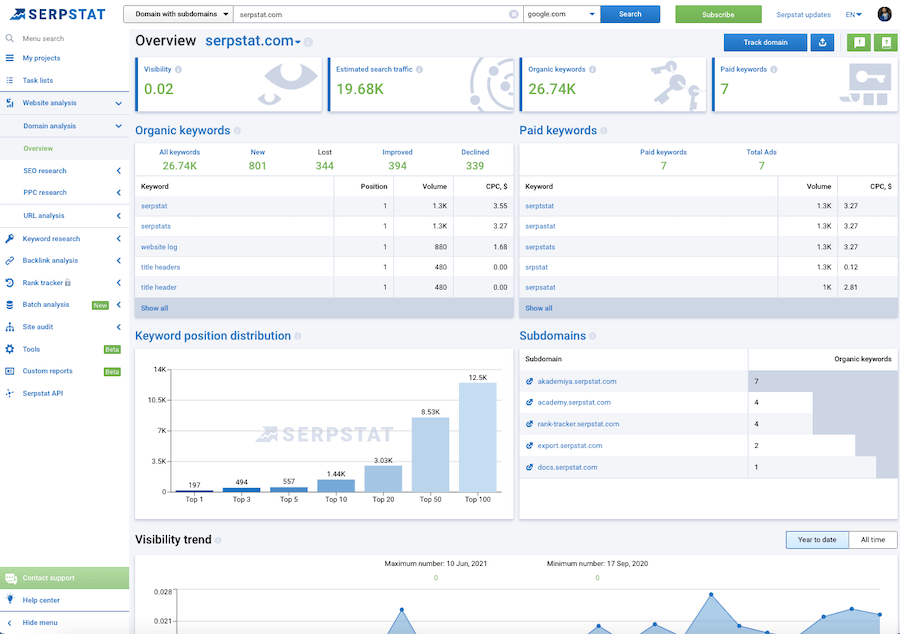Open the rank-tracker.serpstat.com subdomain link
The width and height of the screenshot is (900, 634).
pyautogui.click(x=578, y=425)
